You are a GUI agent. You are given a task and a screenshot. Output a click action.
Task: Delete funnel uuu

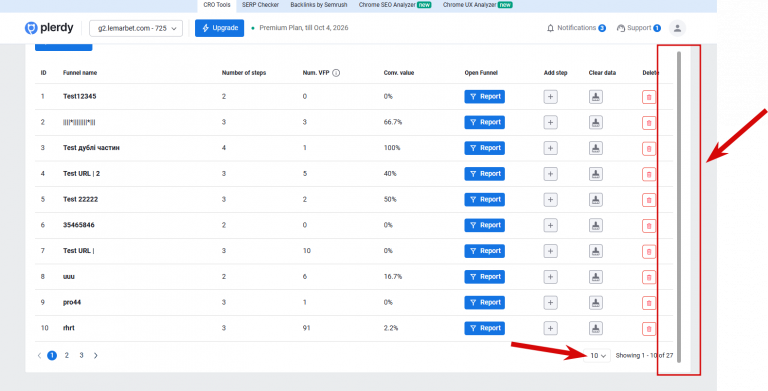(x=649, y=277)
